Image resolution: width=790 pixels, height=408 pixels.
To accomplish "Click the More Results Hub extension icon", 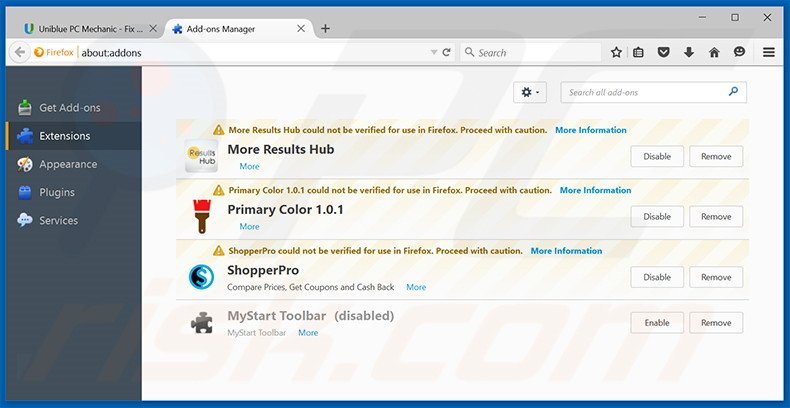I will coord(201,156).
